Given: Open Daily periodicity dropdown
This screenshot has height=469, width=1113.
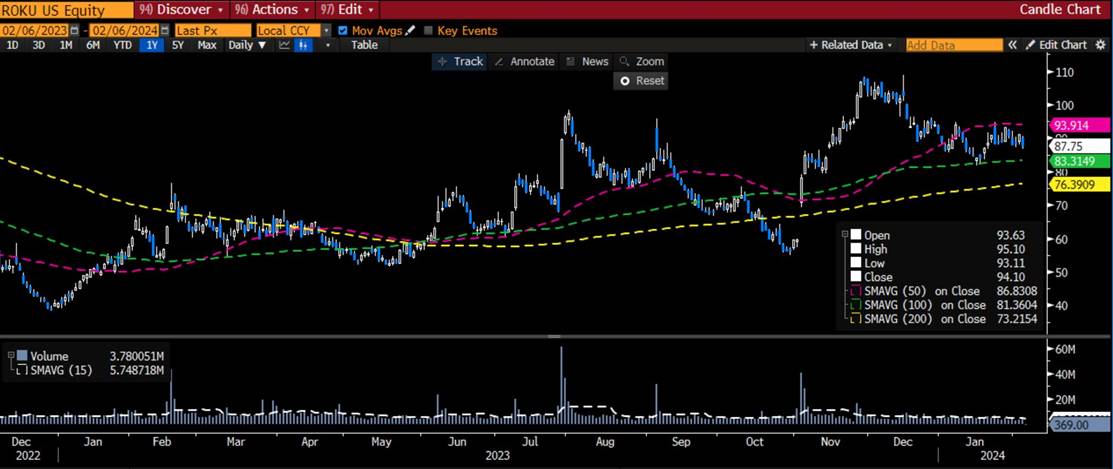Looking at the screenshot, I should pos(247,45).
